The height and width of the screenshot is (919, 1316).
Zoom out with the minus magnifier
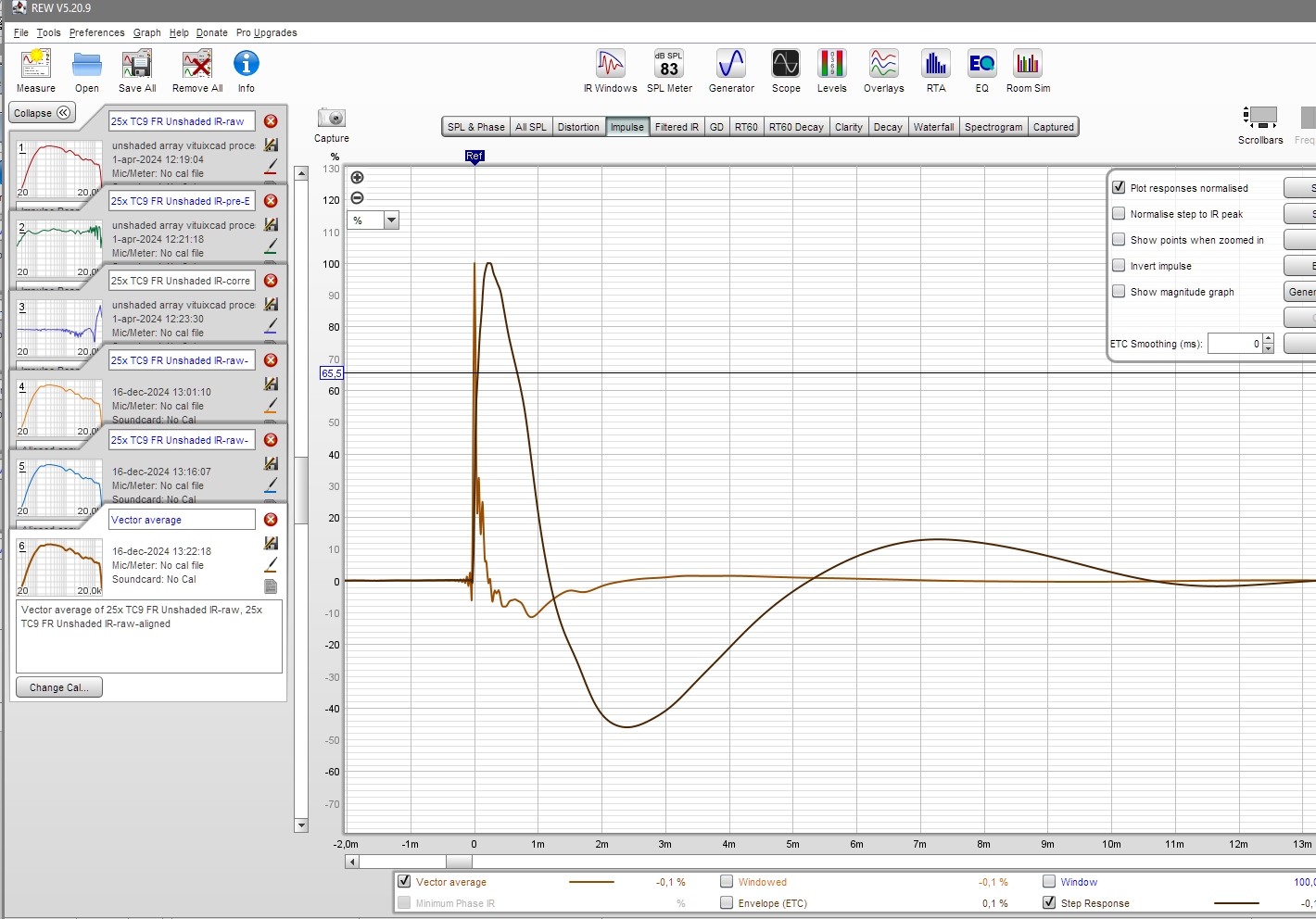pos(358,198)
